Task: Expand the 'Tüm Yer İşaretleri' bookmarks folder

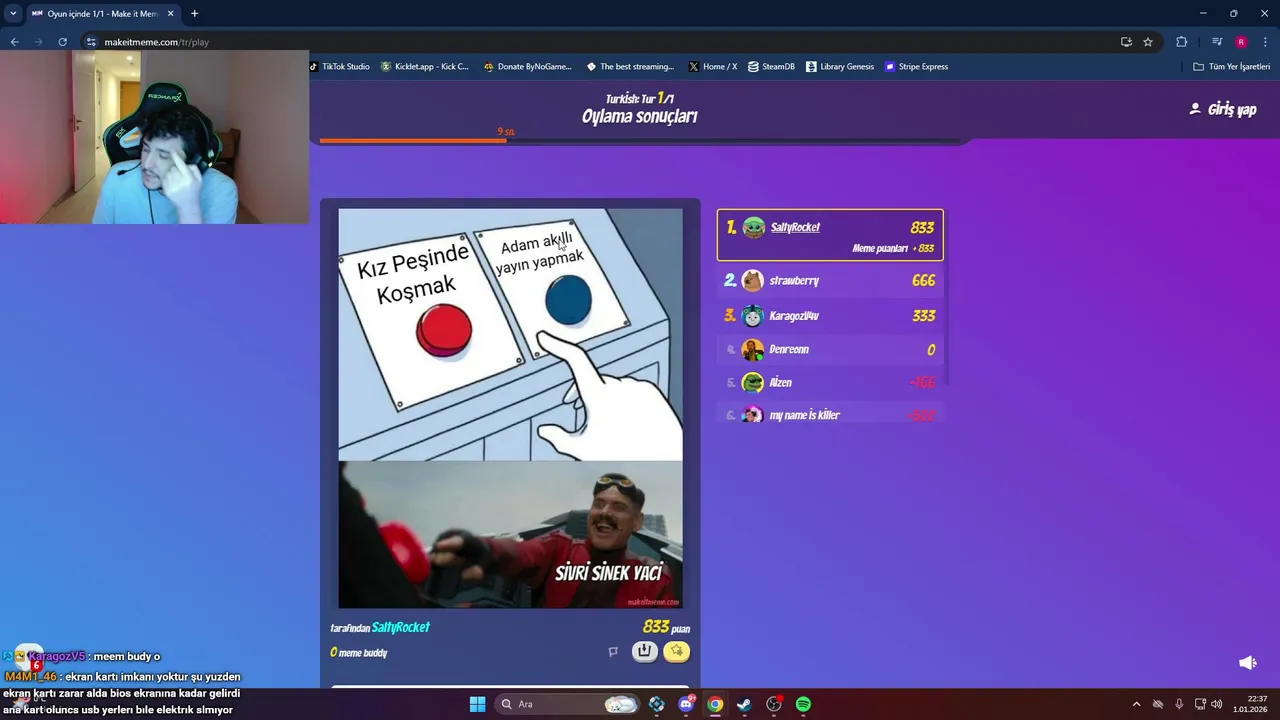Action: [1232, 67]
